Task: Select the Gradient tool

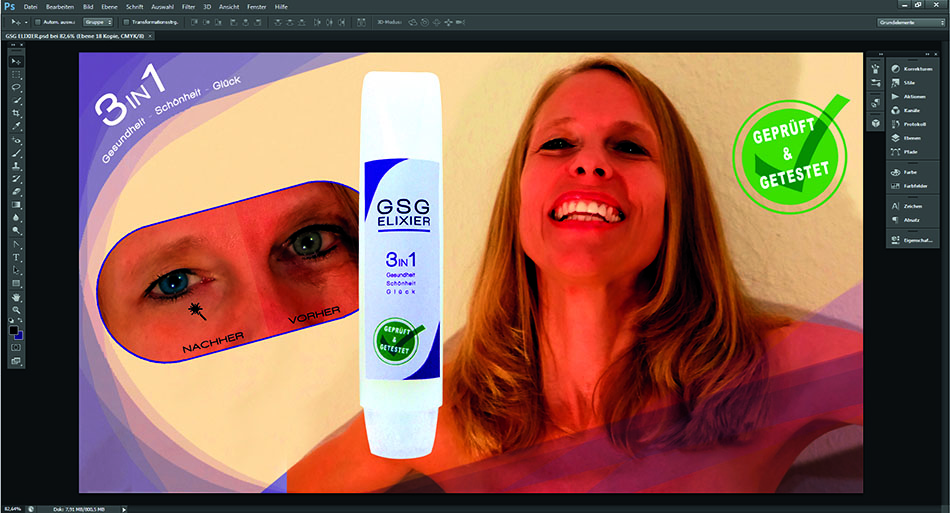Action: pos(16,205)
